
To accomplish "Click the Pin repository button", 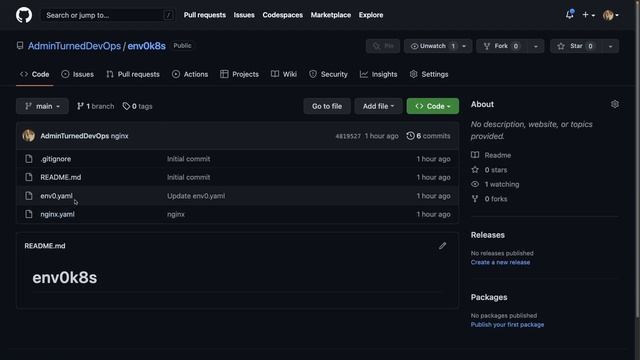I will click(x=383, y=46).
